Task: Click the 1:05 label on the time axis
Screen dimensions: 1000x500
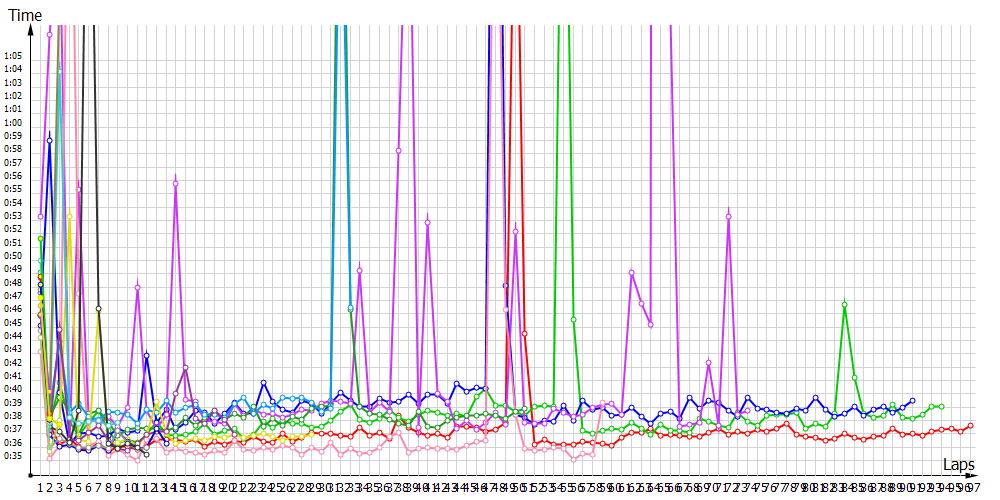Action: [x=13, y=56]
